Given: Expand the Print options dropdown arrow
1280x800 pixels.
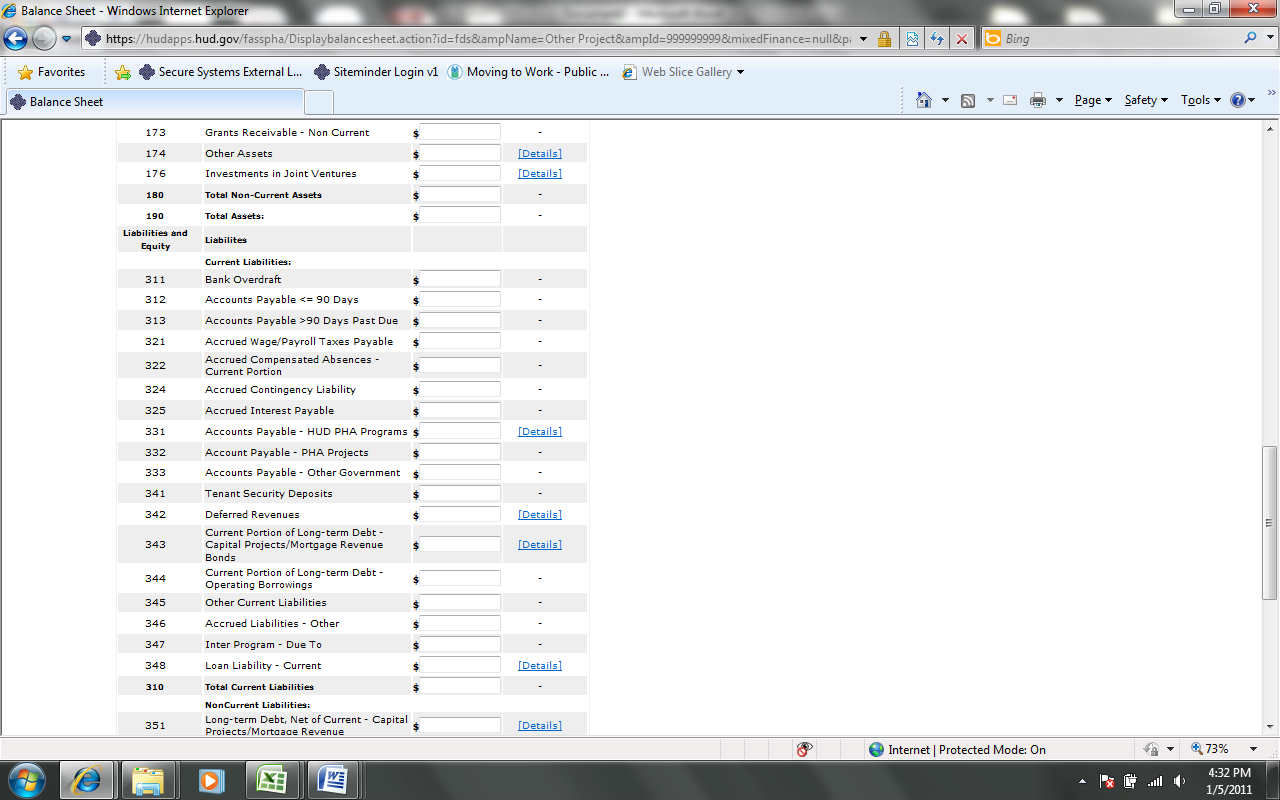Looking at the screenshot, I should 1059,100.
